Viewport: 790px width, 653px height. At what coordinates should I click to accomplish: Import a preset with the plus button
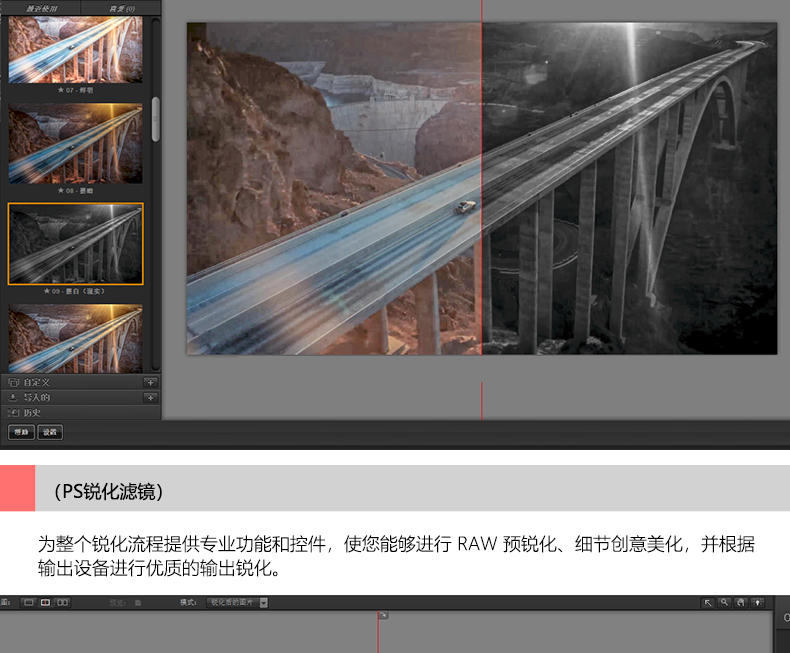(151, 398)
